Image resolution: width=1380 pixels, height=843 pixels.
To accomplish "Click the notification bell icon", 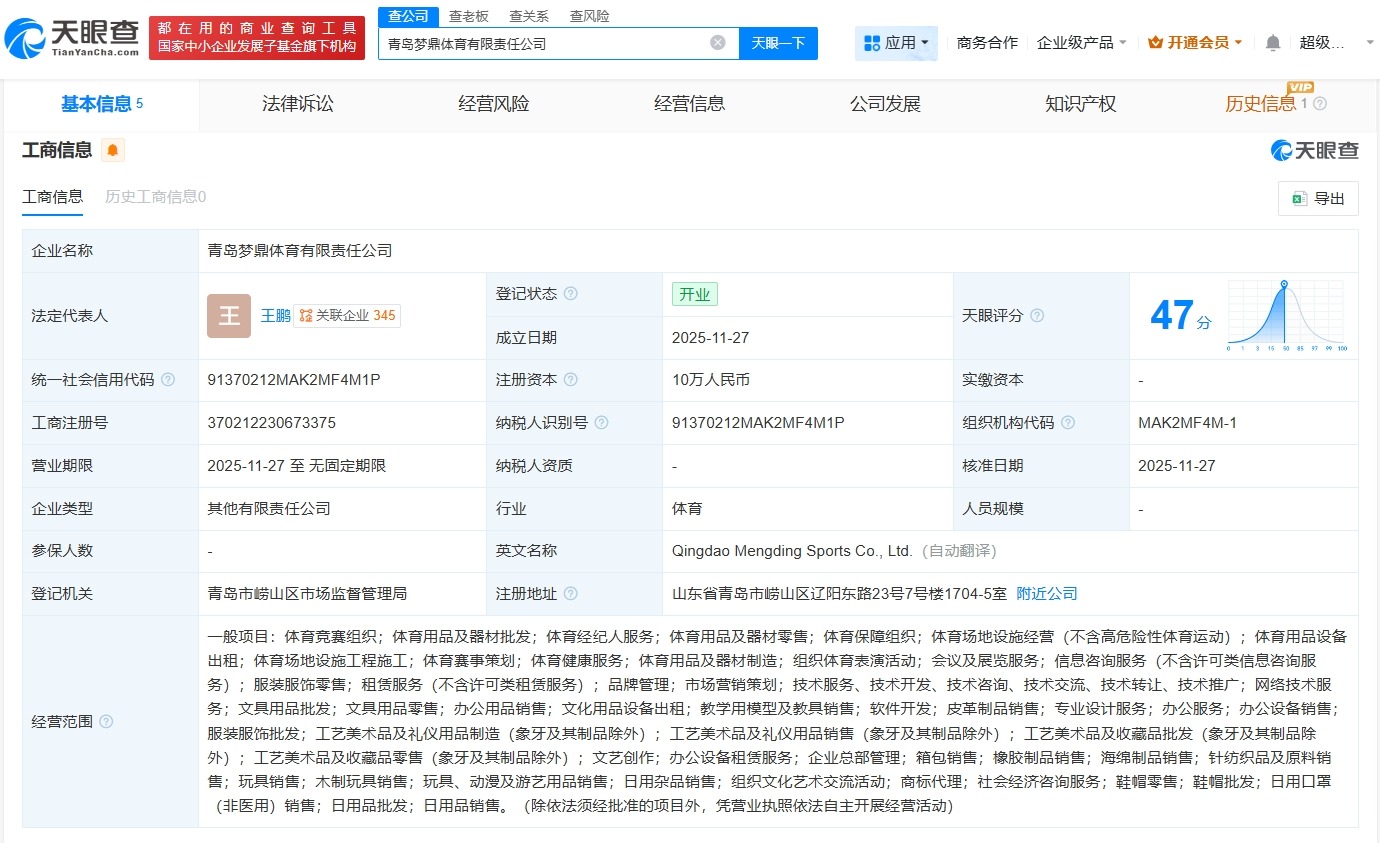I will tap(1270, 42).
